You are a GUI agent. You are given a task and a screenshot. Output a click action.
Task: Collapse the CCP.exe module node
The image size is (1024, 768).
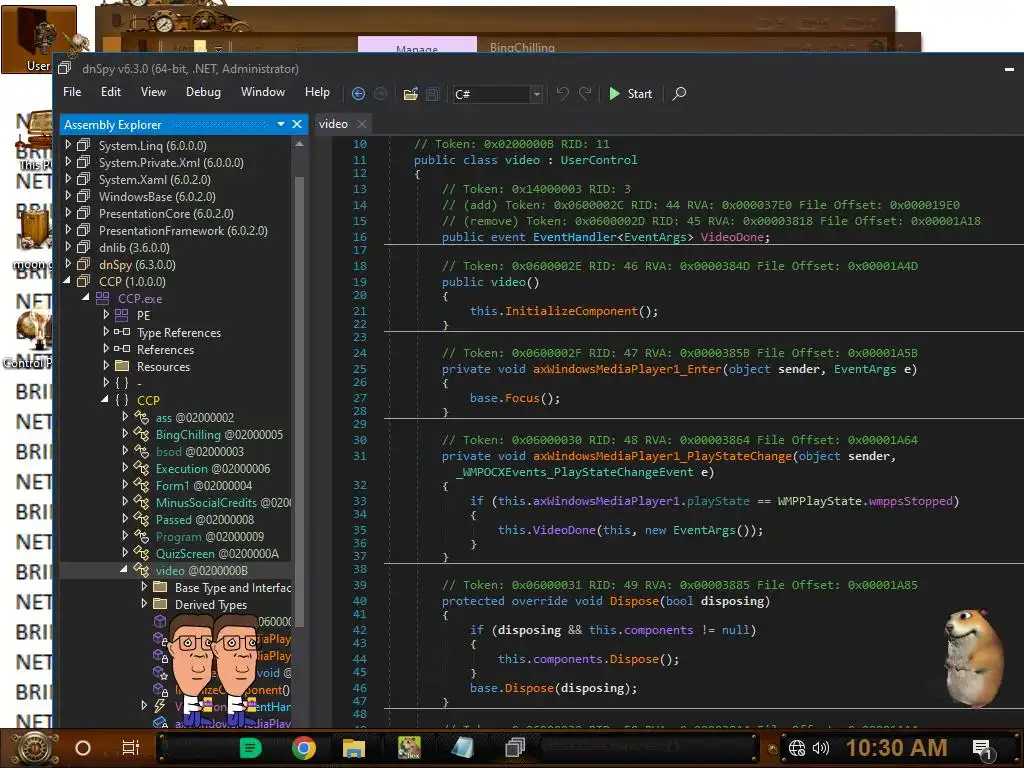86,298
